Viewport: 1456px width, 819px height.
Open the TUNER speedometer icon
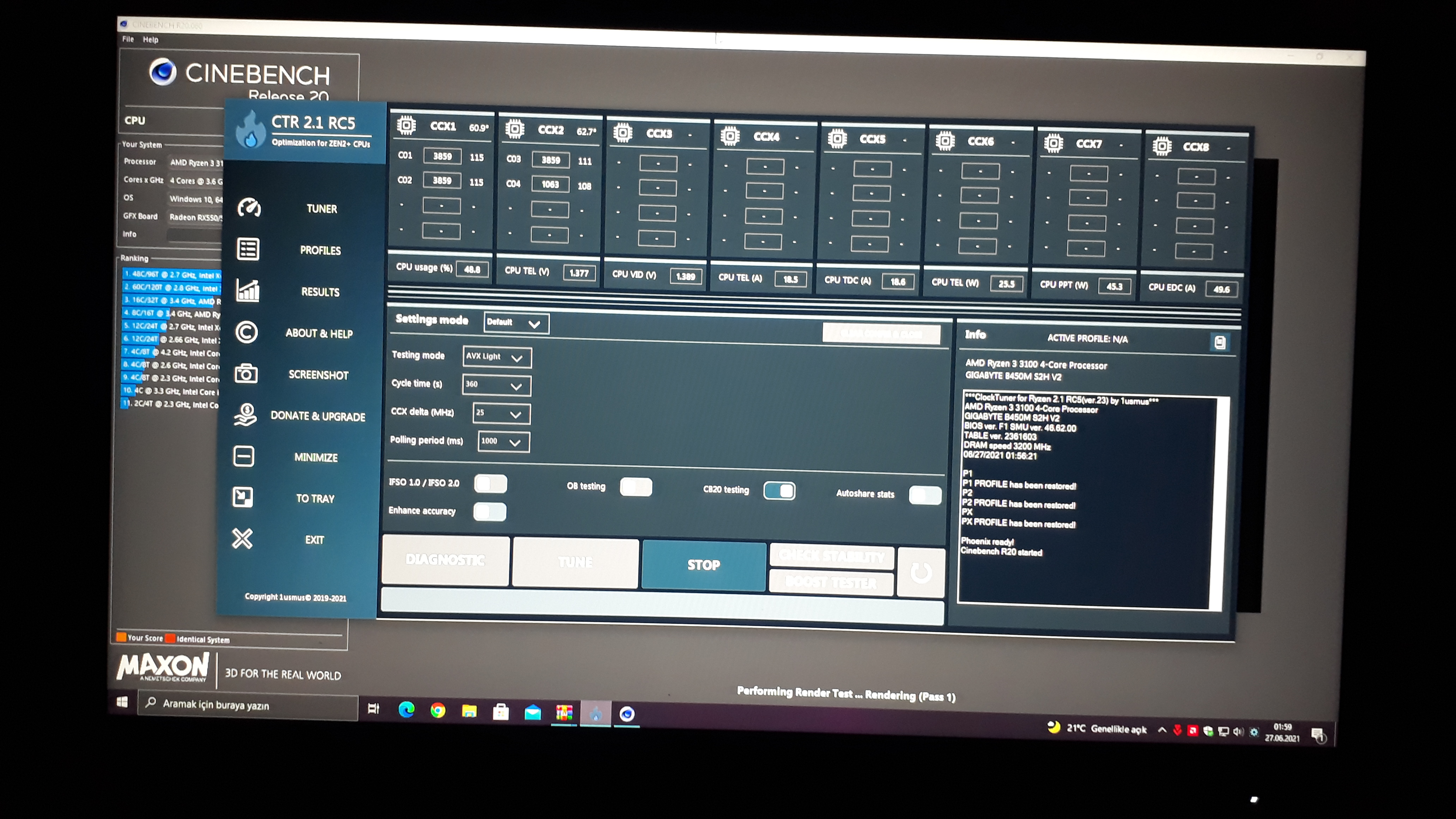249,207
